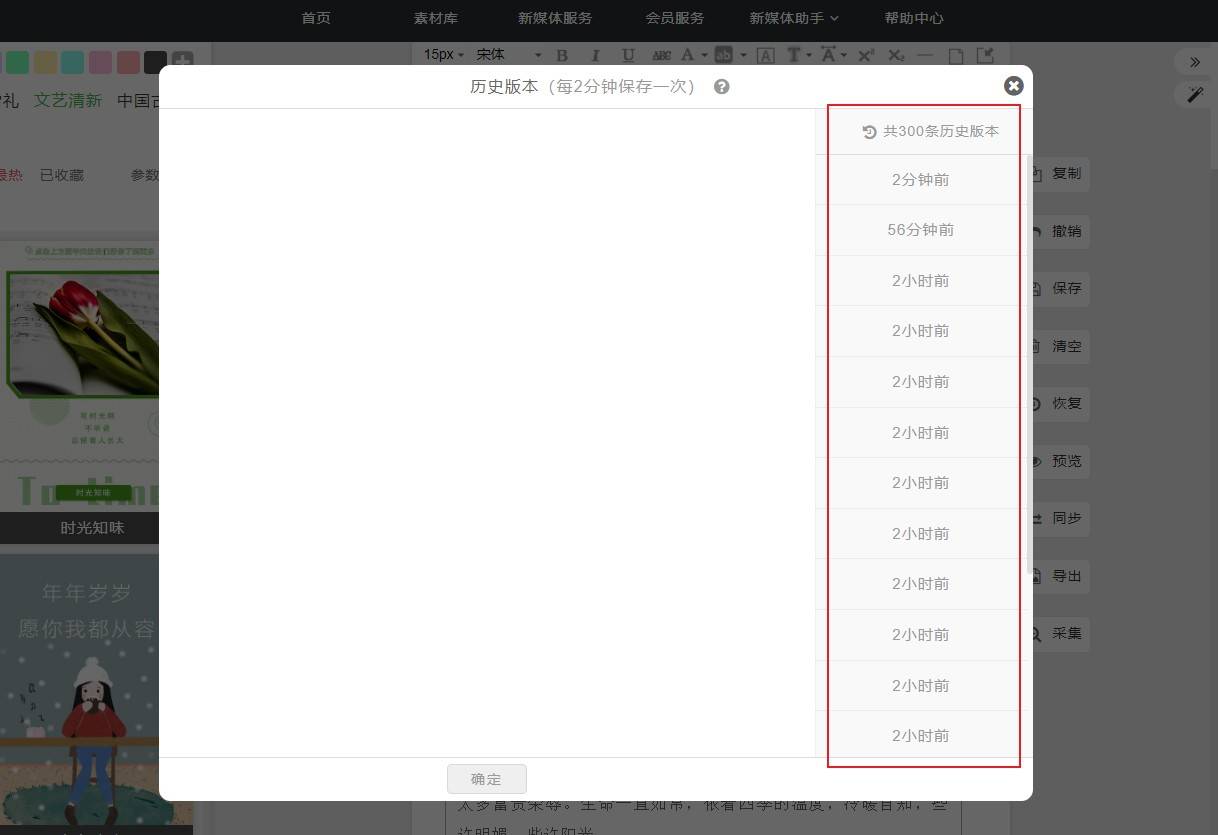Toggle underline text formatting
Screen dimensions: 1218x835
click(628, 55)
